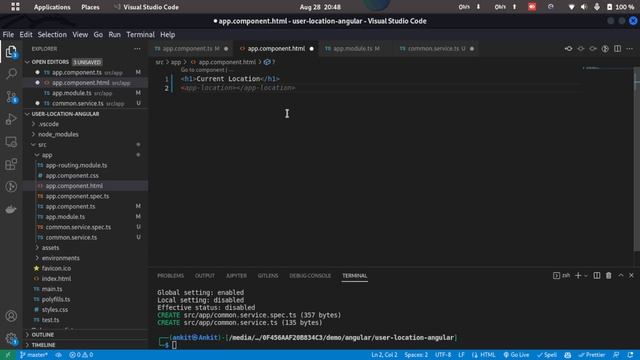Open the File menu
The height and width of the screenshot is (360, 640).
coord(8,35)
